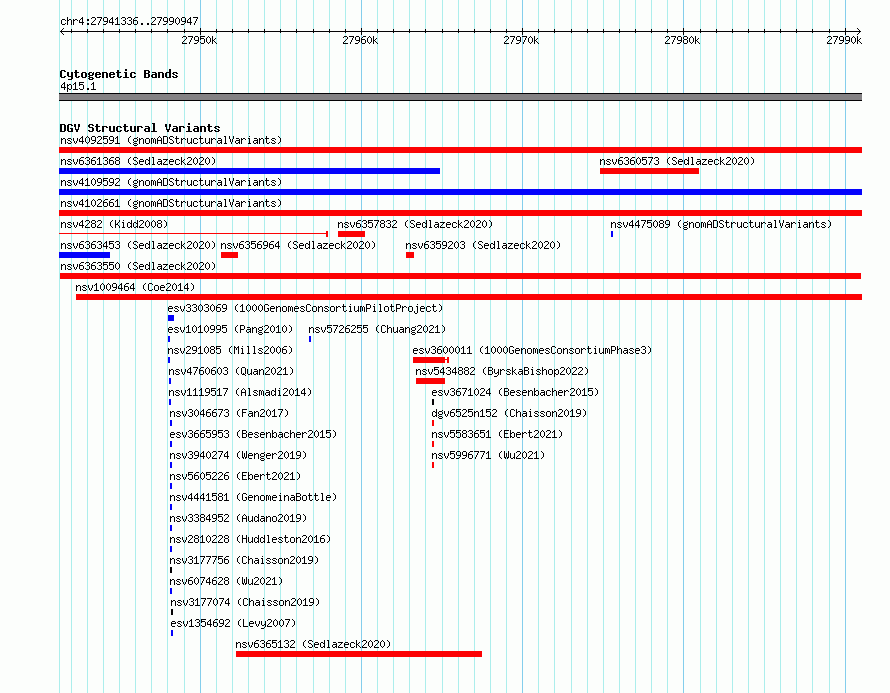Click esv1354692 (Levy2007) label
The height and width of the screenshot is (693, 890).
[233, 623]
